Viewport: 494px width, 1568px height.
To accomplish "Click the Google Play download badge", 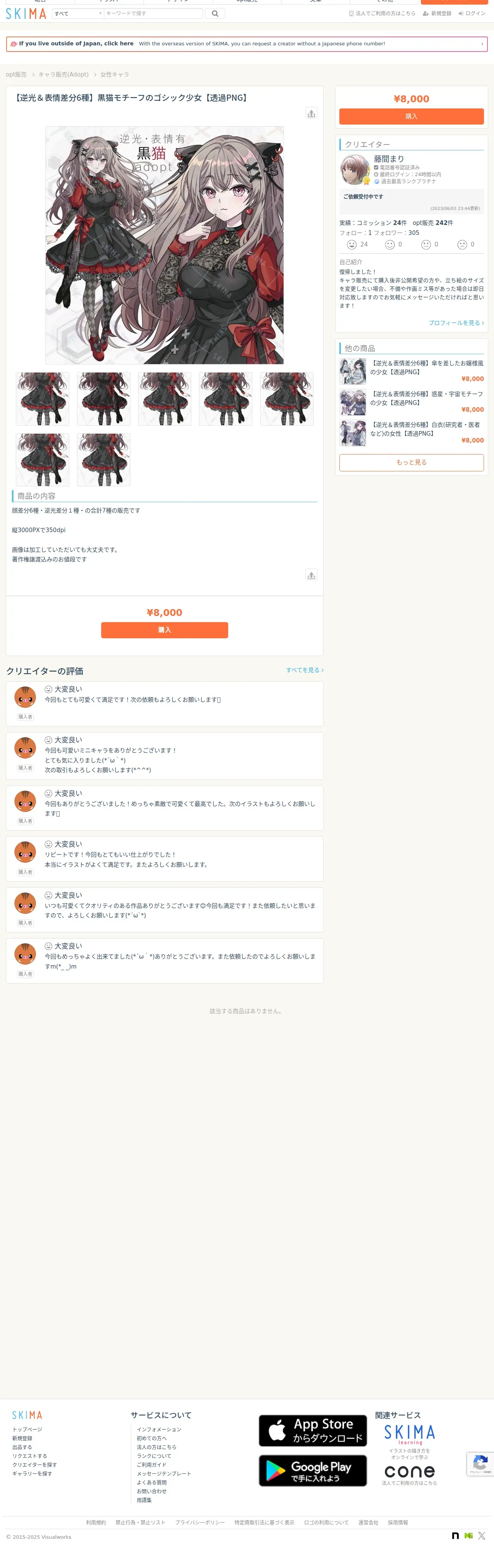I will tap(312, 1471).
